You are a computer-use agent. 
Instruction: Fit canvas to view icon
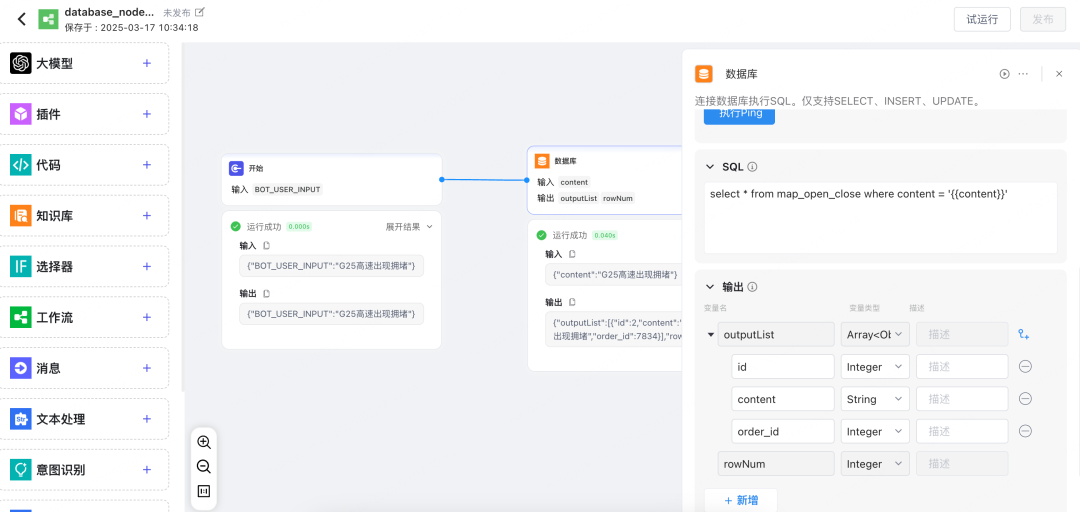click(x=204, y=491)
